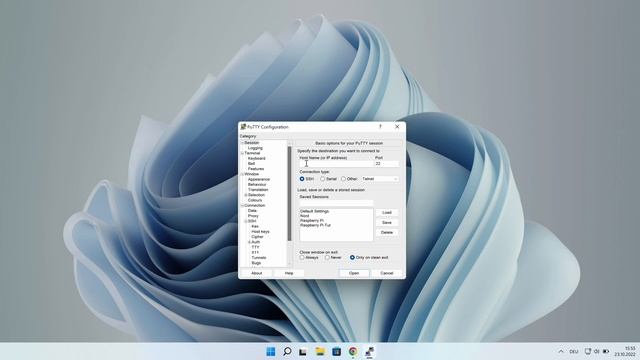Click the Delete session button
The width and height of the screenshot is (640, 360).
(387, 232)
